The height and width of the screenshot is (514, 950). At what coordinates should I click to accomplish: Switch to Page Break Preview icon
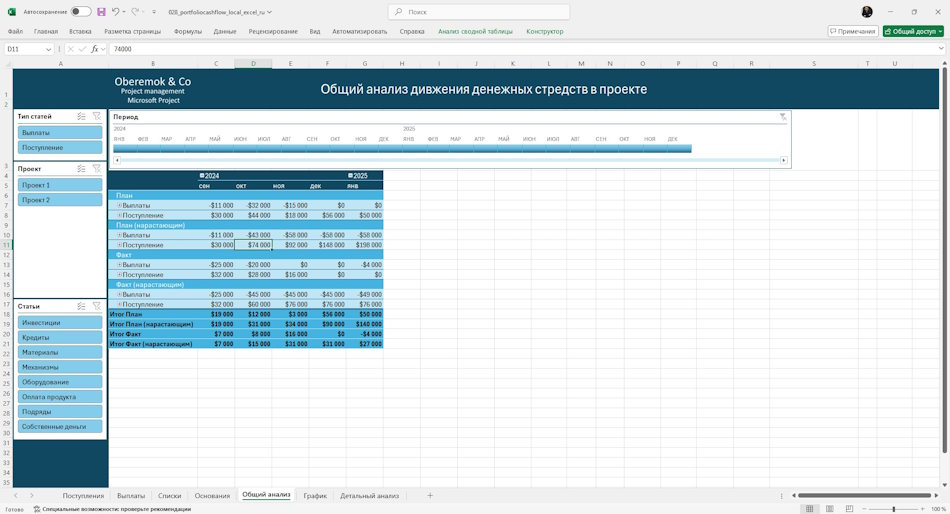(x=849, y=509)
